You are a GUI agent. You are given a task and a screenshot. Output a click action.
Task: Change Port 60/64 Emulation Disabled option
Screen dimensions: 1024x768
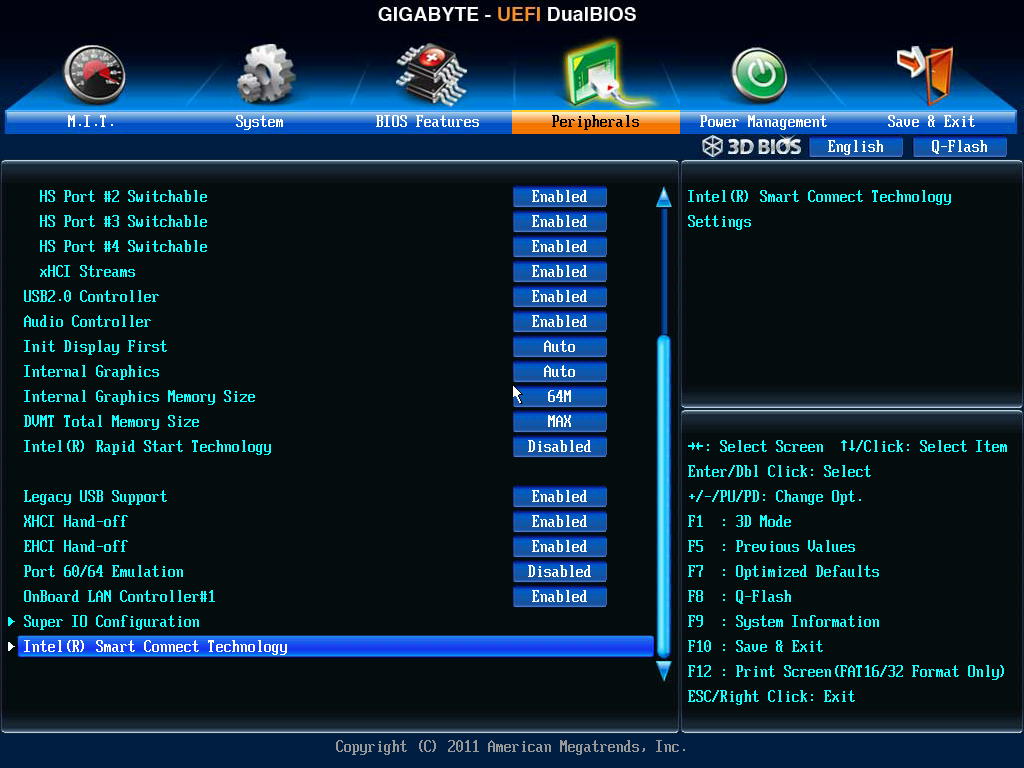[560, 571]
